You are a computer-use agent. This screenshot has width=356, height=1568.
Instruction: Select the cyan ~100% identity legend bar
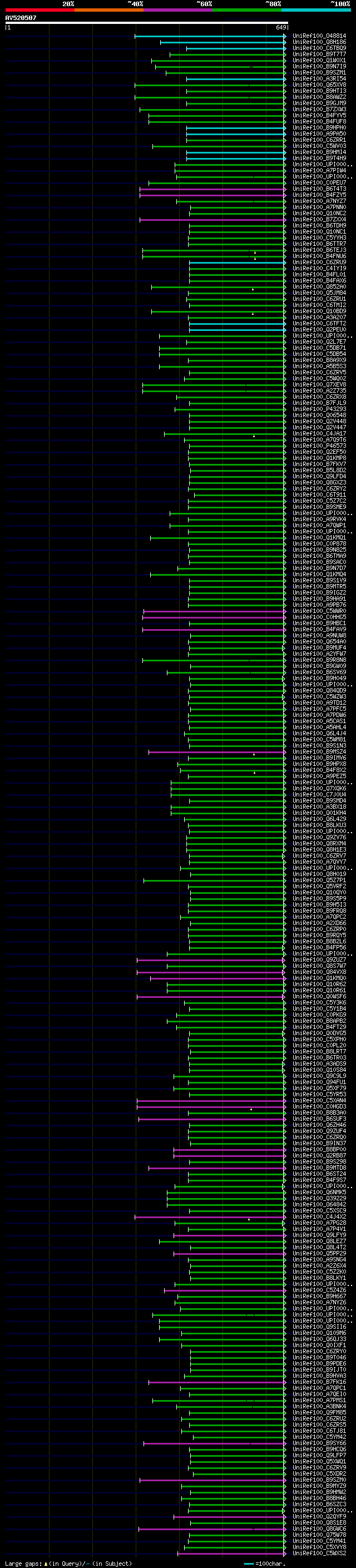coord(316,10)
